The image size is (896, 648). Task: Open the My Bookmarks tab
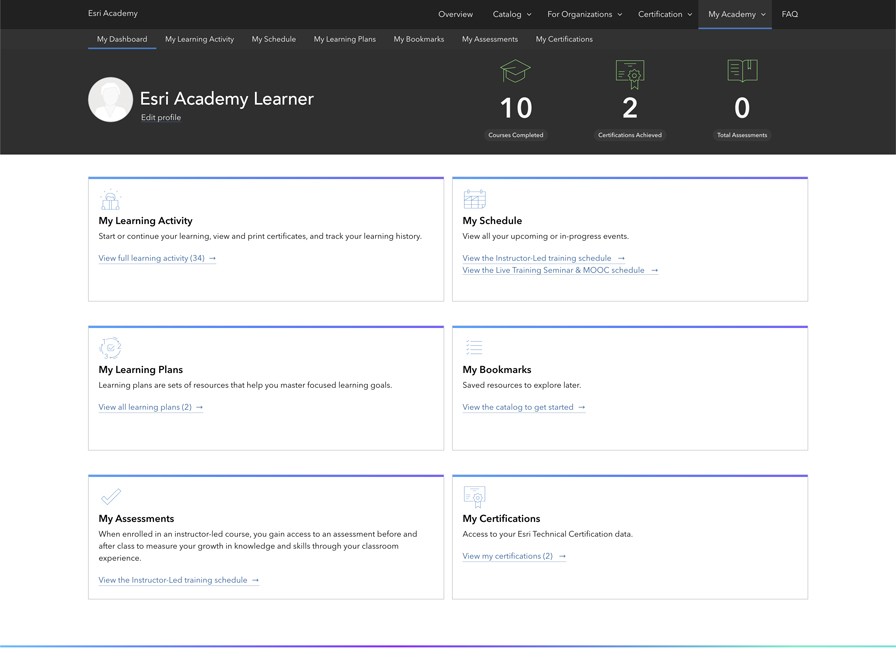419,39
